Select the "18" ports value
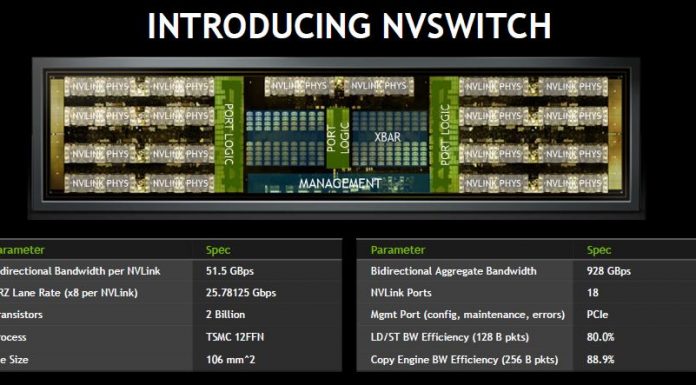Image resolution: width=696 pixels, height=385 pixels. (593, 293)
